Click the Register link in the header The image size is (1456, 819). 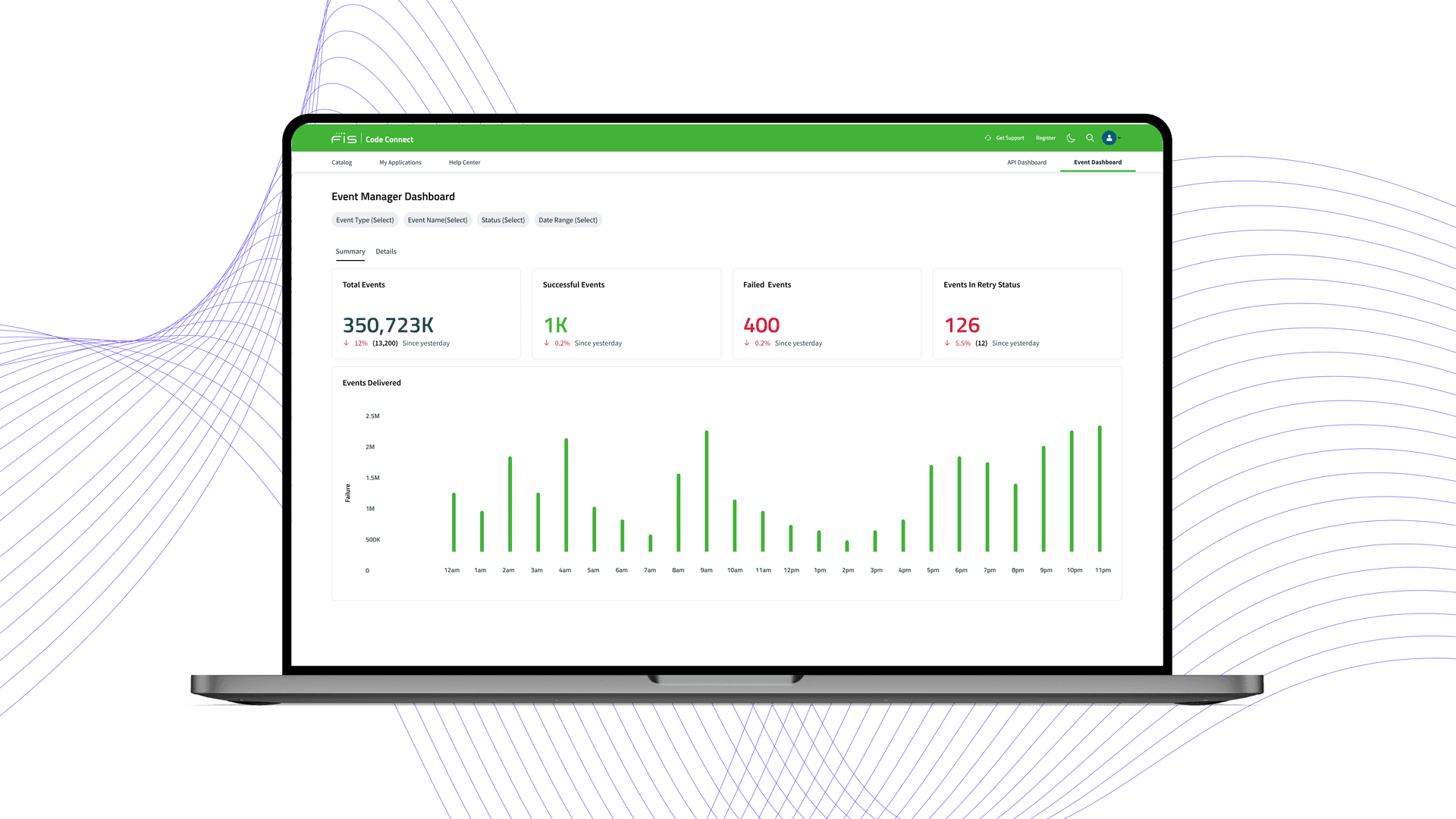coord(1046,138)
